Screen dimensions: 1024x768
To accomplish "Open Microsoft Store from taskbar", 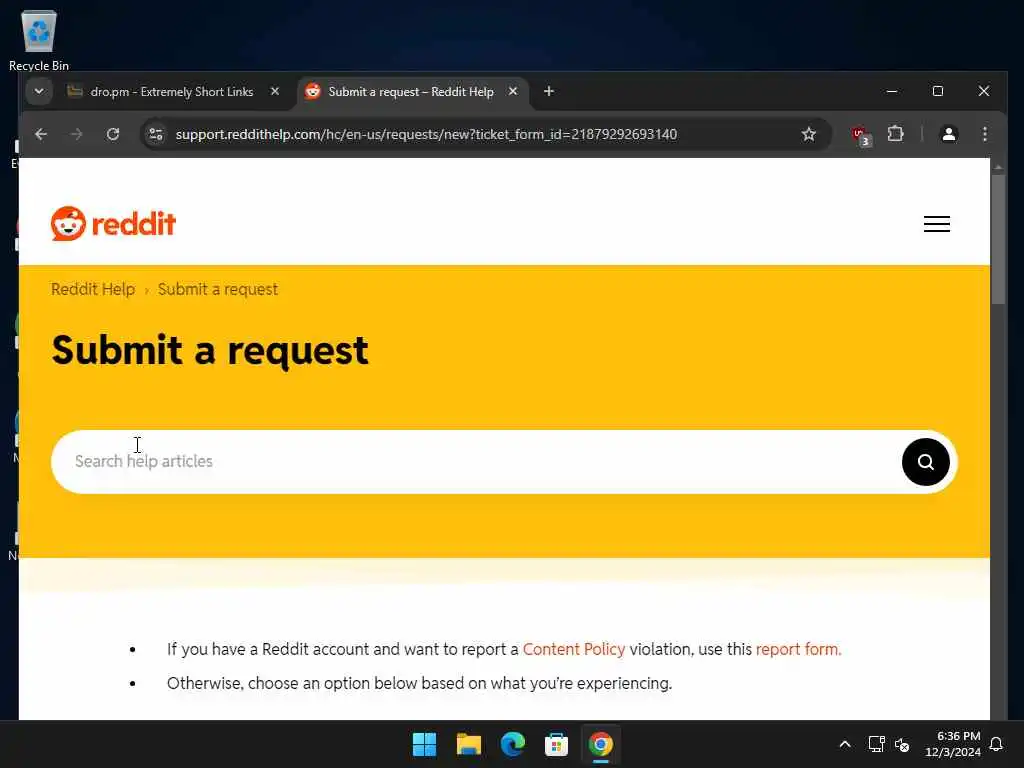I will point(556,744).
